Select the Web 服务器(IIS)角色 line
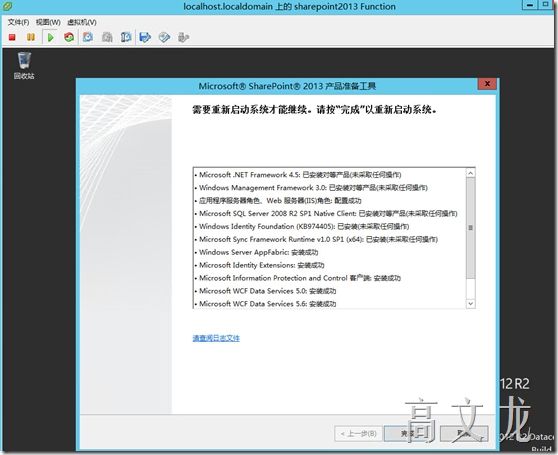The width and height of the screenshot is (558, 455). [278, 201]
